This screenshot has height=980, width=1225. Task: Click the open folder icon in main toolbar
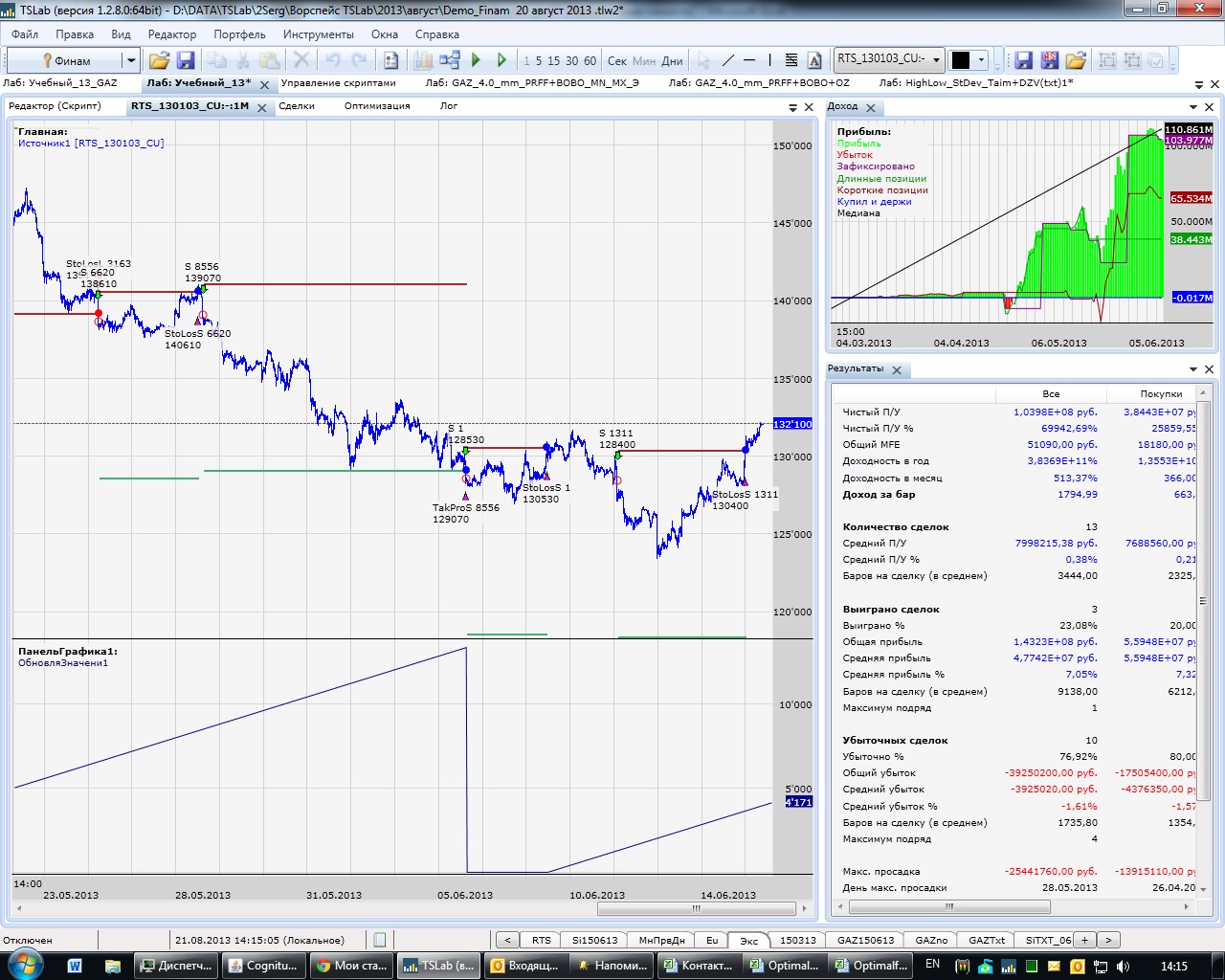[x=159, y=60]
